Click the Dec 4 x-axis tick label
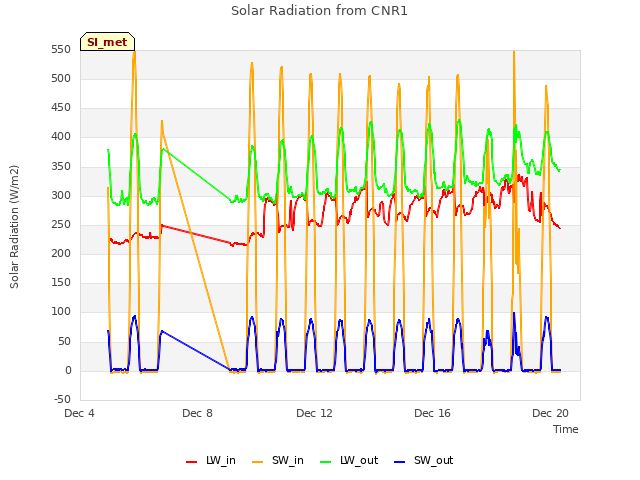This screenshot has height=480, width=640. (x=80, y=413)
